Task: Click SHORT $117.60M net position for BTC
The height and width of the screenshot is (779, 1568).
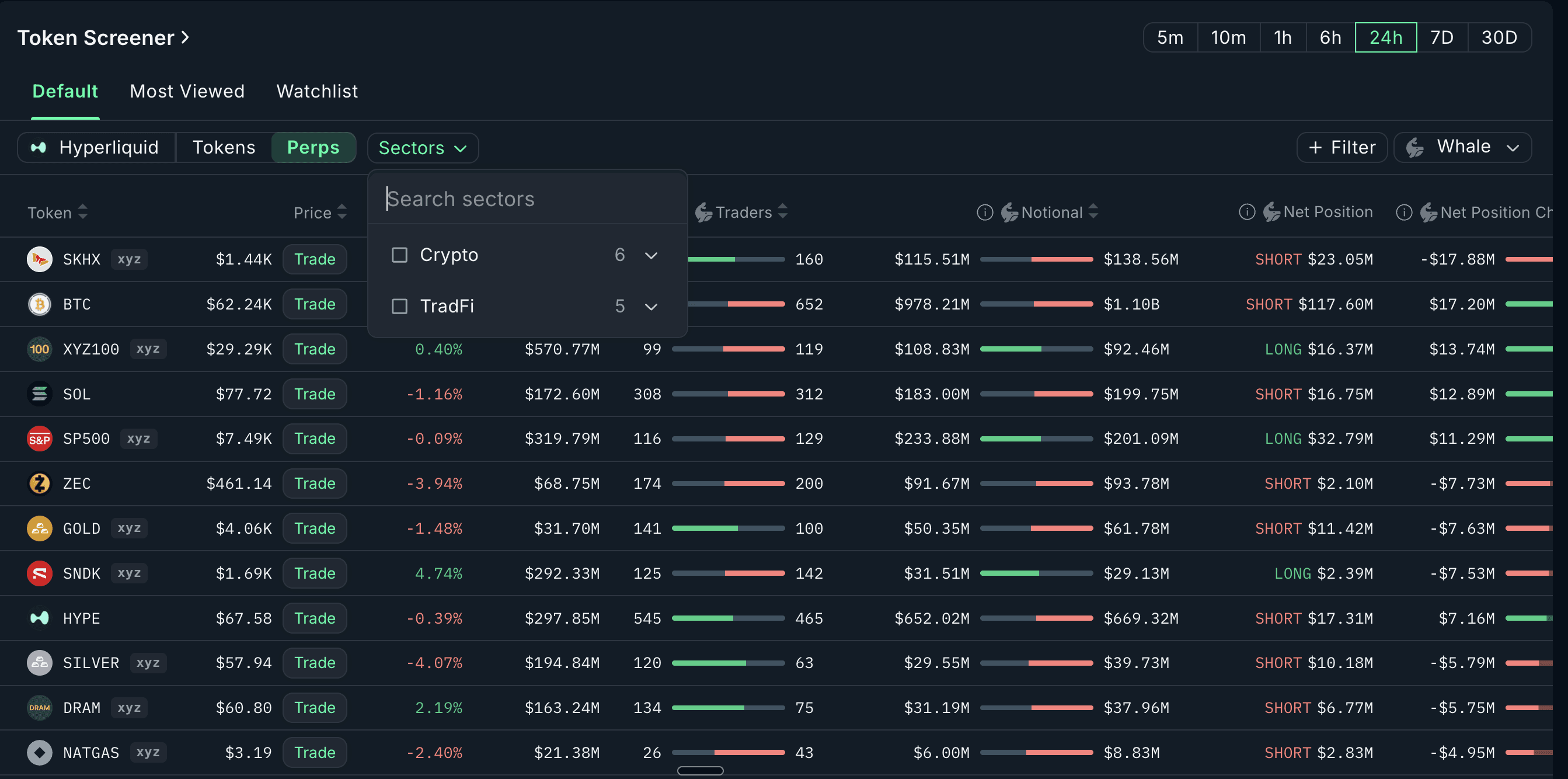Action: (1309, 304)
